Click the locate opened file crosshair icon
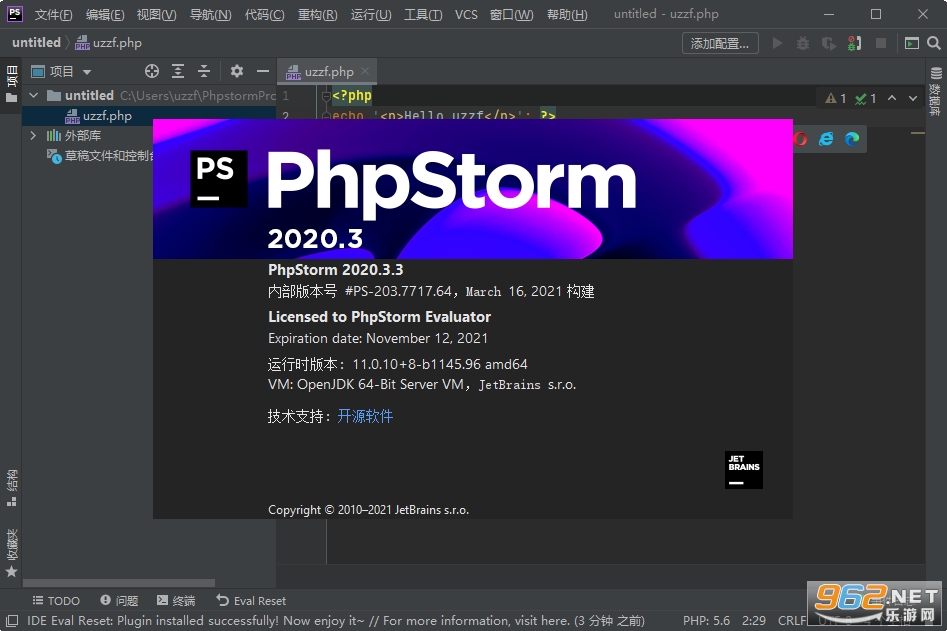The image size is (947, 631). tap(152, 71)
